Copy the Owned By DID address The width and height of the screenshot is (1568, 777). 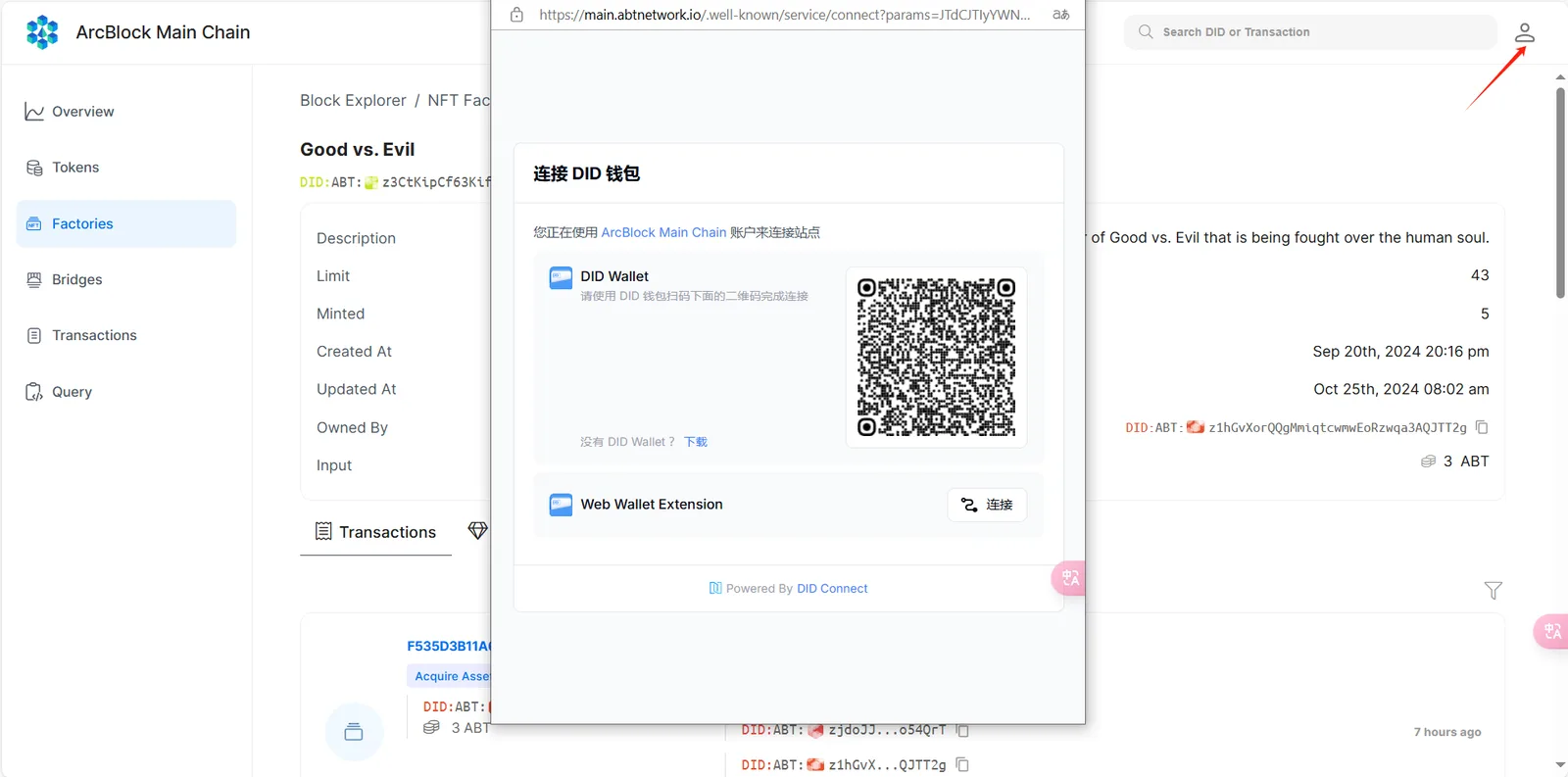click(1482, 427)
